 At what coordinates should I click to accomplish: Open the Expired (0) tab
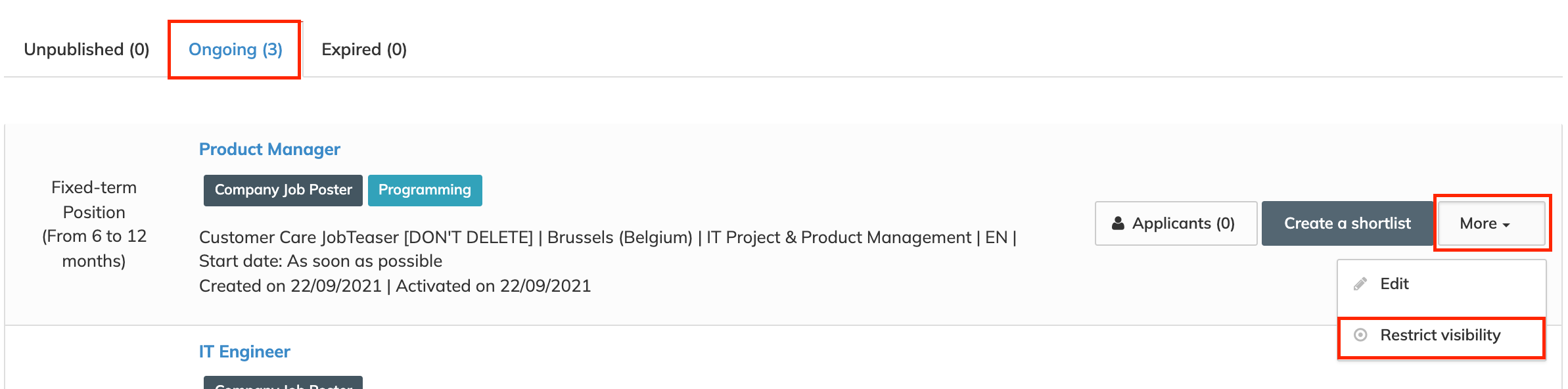364,49
